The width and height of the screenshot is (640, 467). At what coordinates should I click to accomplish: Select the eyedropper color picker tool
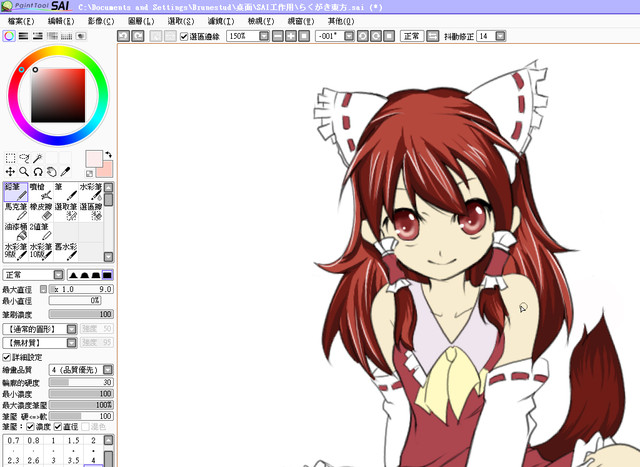click(x=65, y=172)
